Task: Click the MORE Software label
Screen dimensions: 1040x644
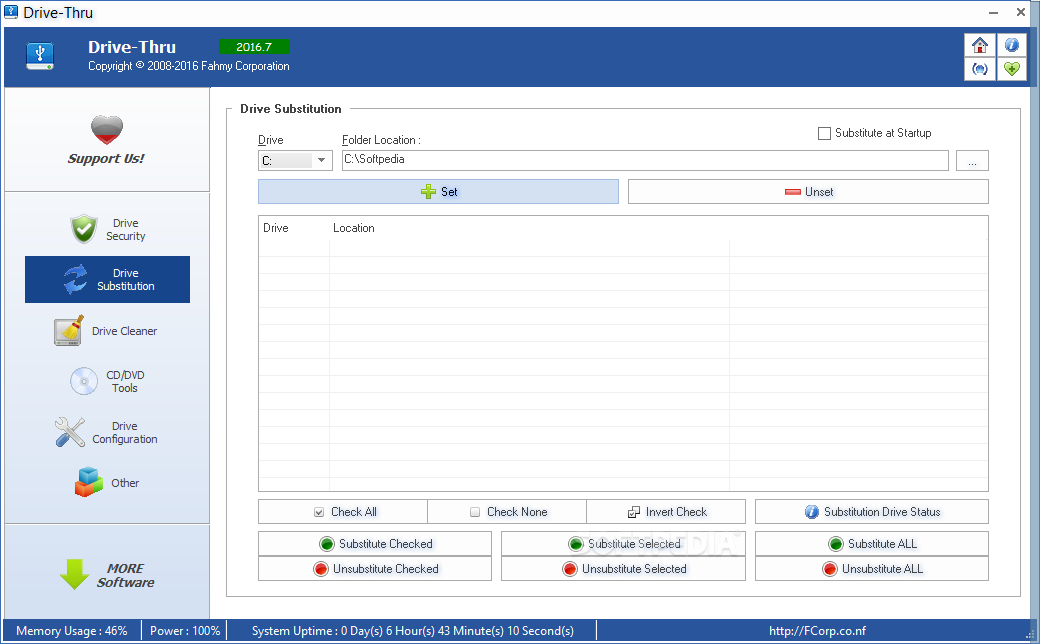Action: (x=125, y=576)
